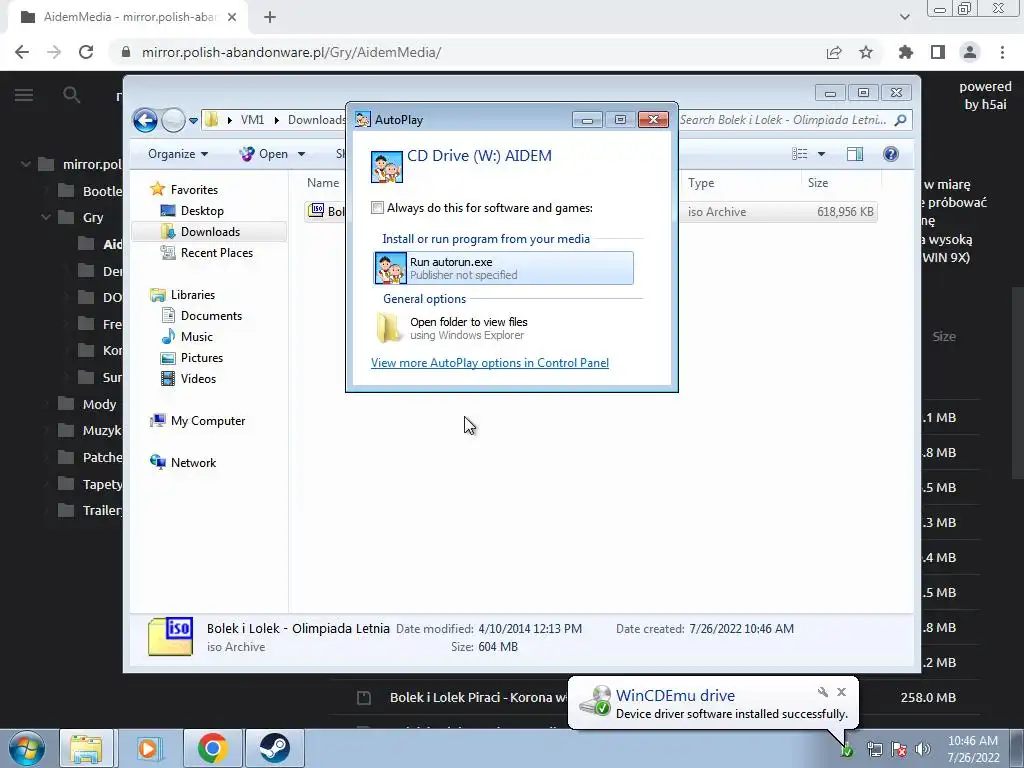Image resolution: width=1024 pixels, height=768 pixels.
Task: Open a new browser tab
Action: tap(270, 18)
